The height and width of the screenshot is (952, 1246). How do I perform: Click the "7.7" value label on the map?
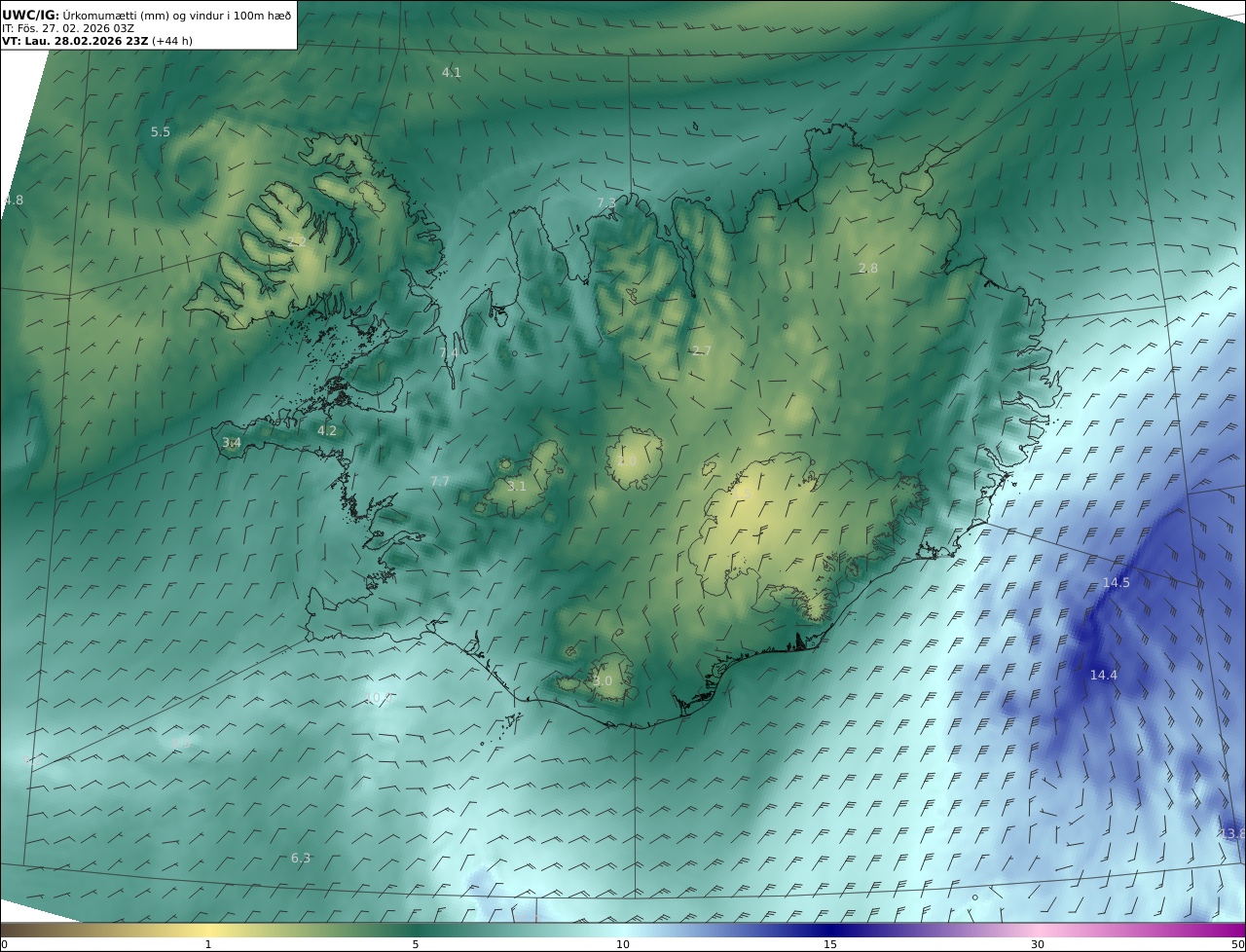[440, 481]
